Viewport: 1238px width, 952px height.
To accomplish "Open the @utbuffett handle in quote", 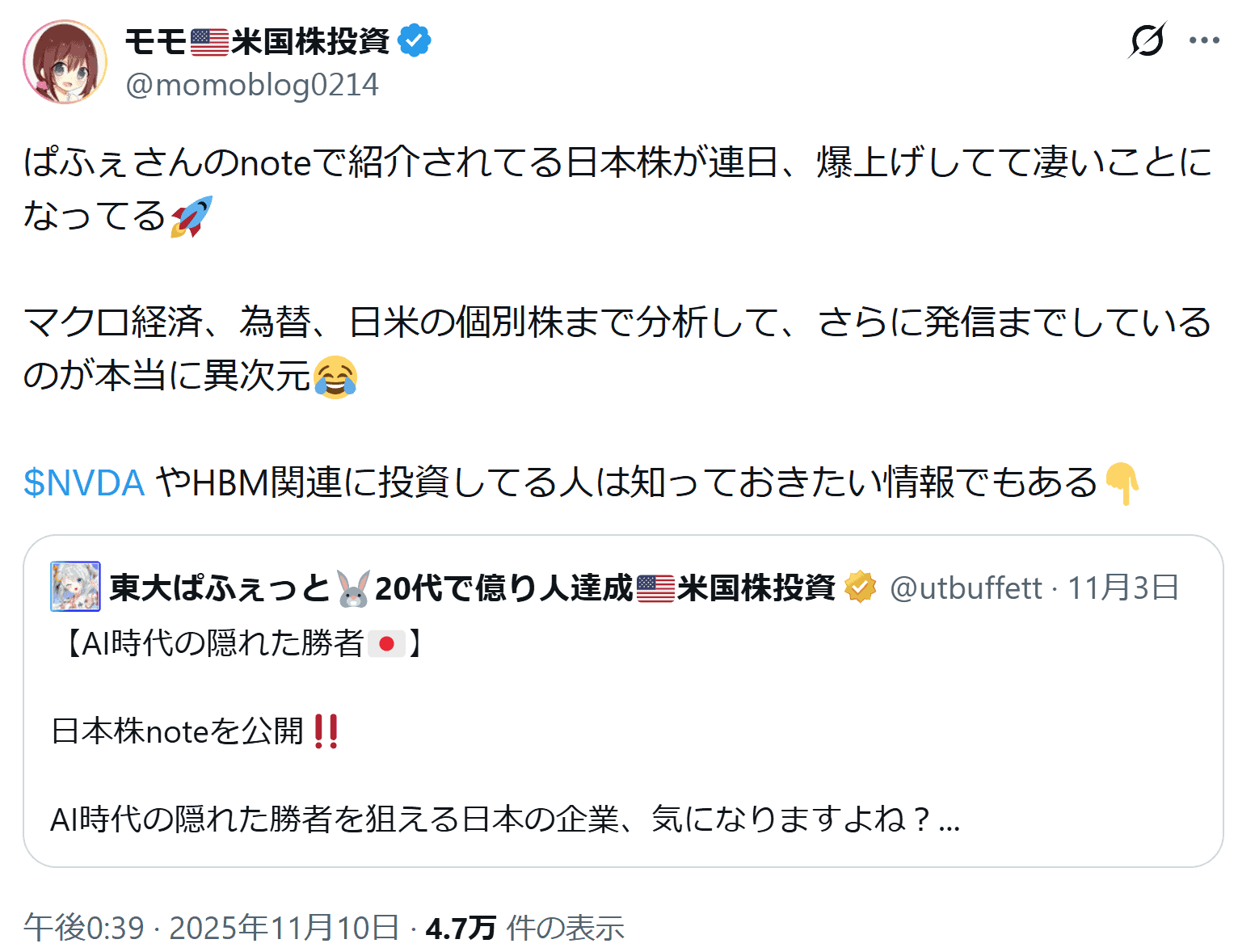I will [966, 588].
